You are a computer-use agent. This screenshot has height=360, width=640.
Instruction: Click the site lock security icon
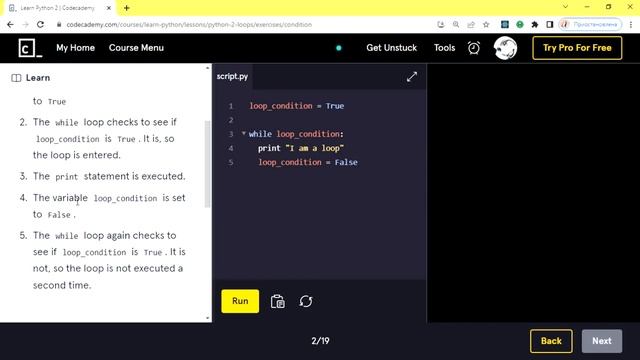59,24
